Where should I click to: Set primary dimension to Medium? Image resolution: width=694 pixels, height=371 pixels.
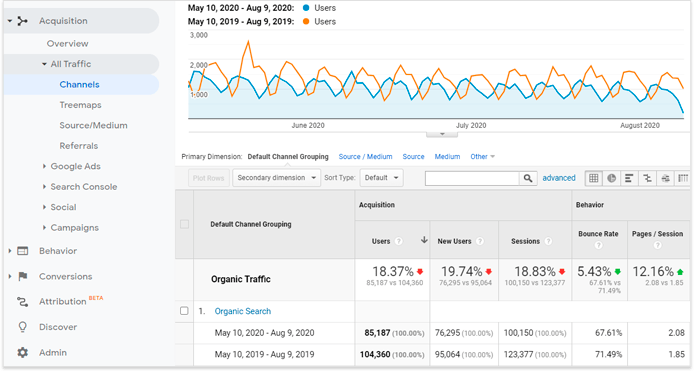click(447, 157)
